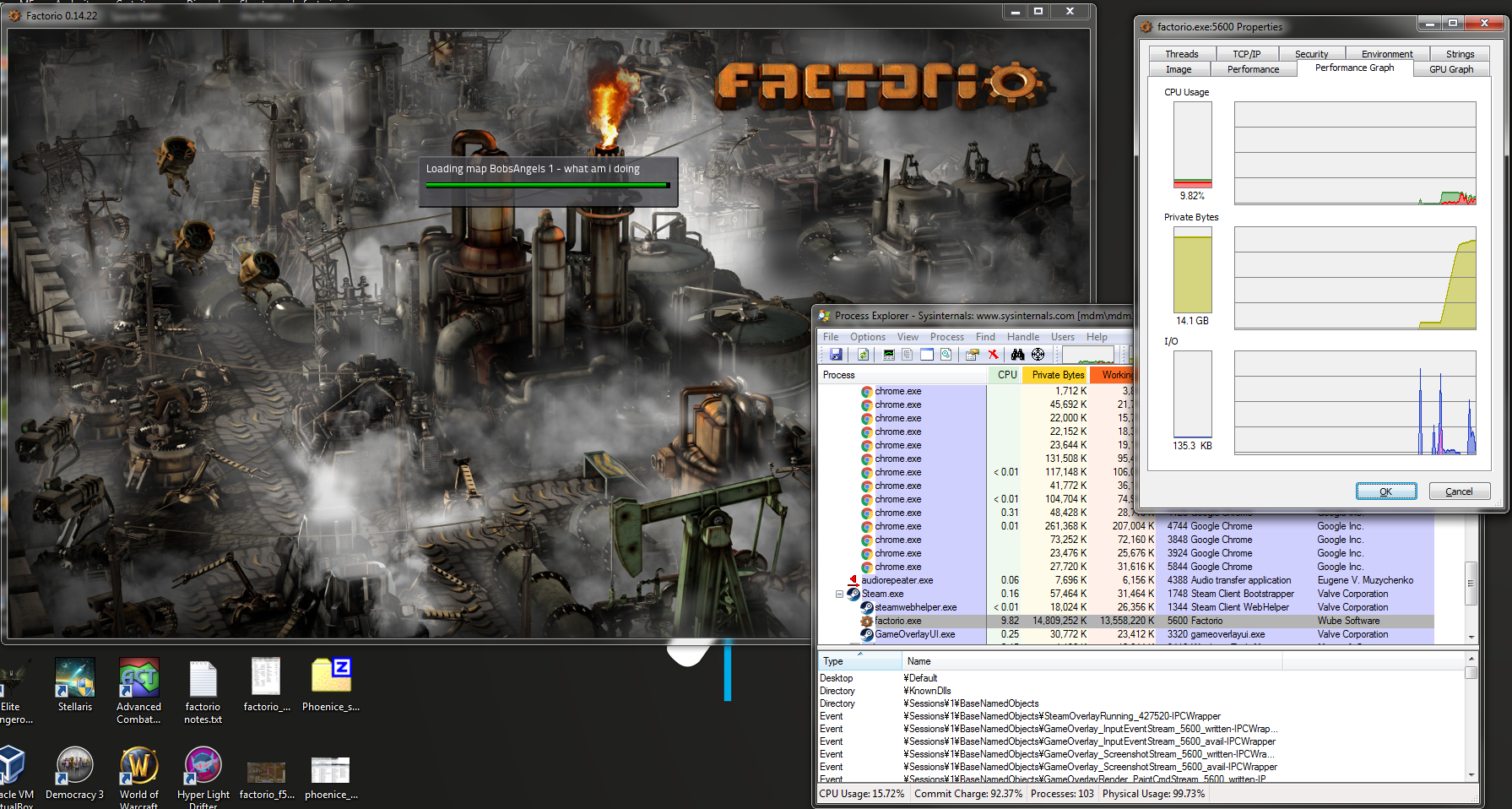
Task: Switch to Security tab in Properties dialog
Action: click(1311, 54)
